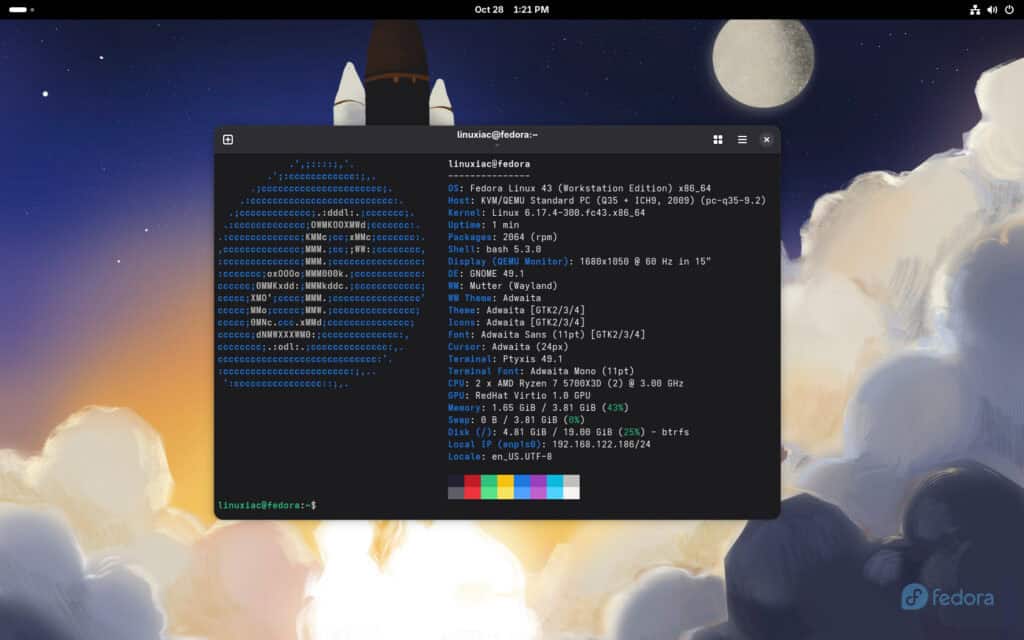Open a new terminal tab with the plus icon

point(228,139)
